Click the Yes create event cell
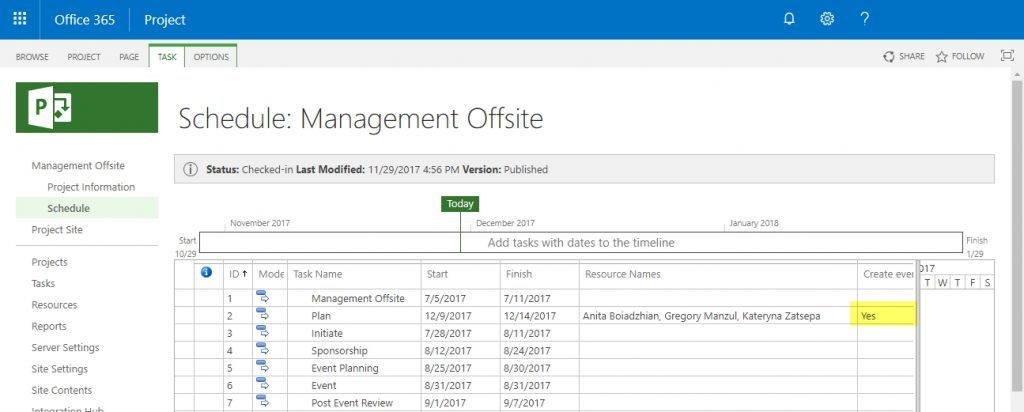1024x412 pixels. [x=886, y=315]
